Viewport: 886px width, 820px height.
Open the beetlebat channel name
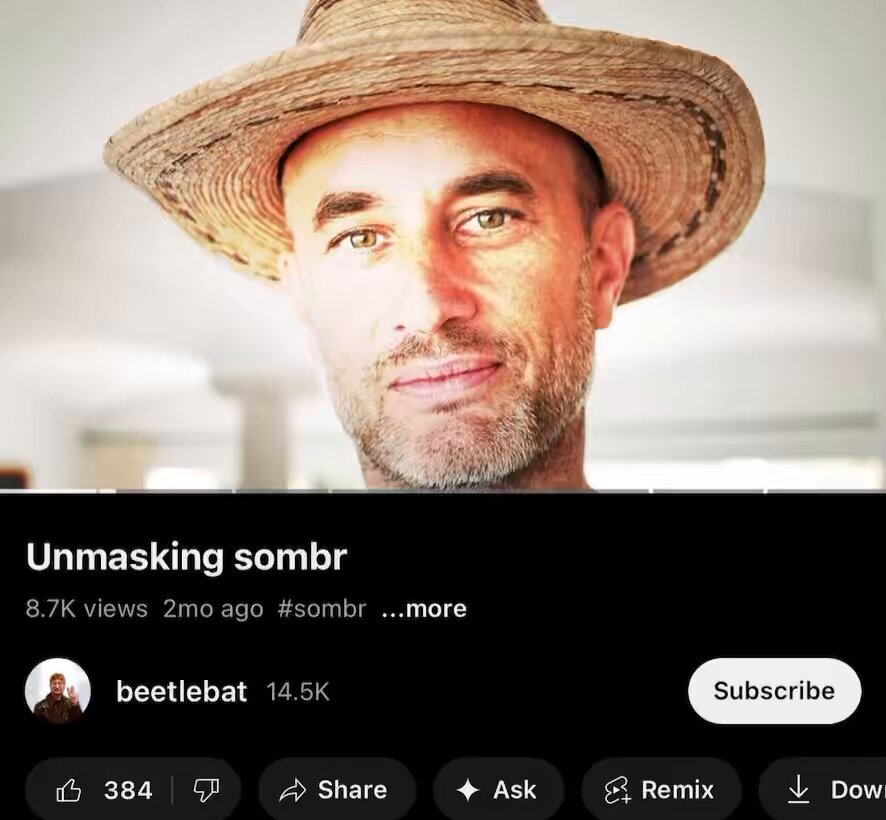(181, 691)
